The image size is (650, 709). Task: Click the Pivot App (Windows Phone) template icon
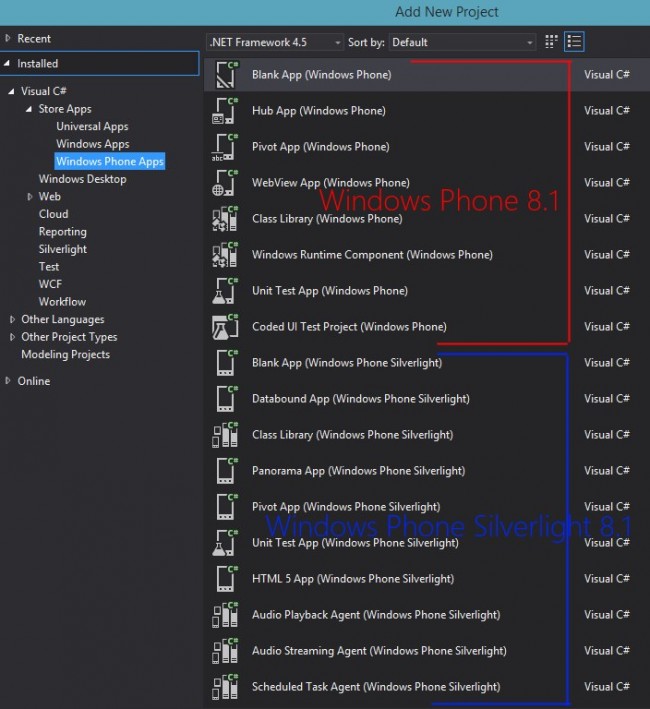click(x=226, y=147)
